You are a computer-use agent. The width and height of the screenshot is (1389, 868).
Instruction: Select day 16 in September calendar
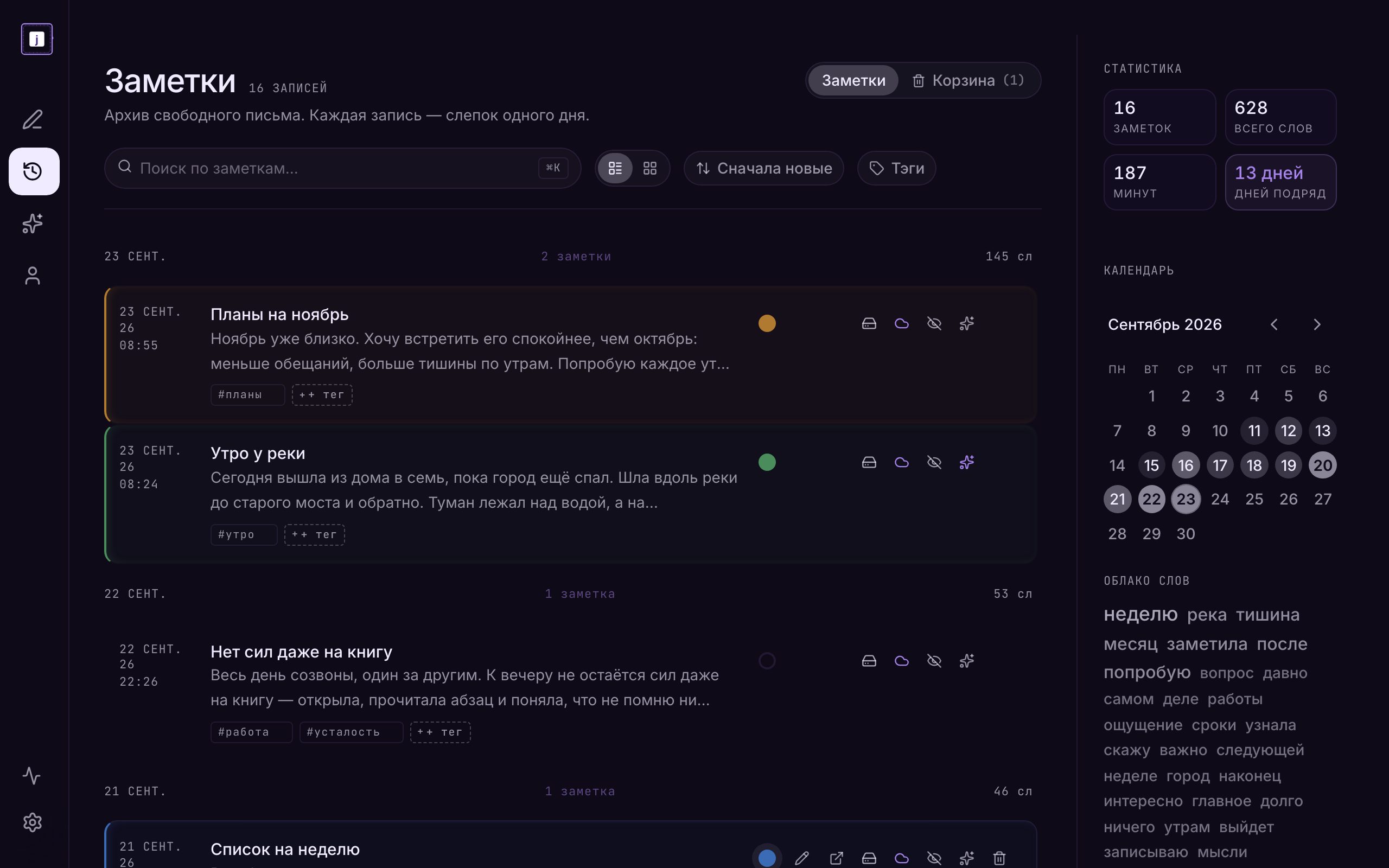1186,465
